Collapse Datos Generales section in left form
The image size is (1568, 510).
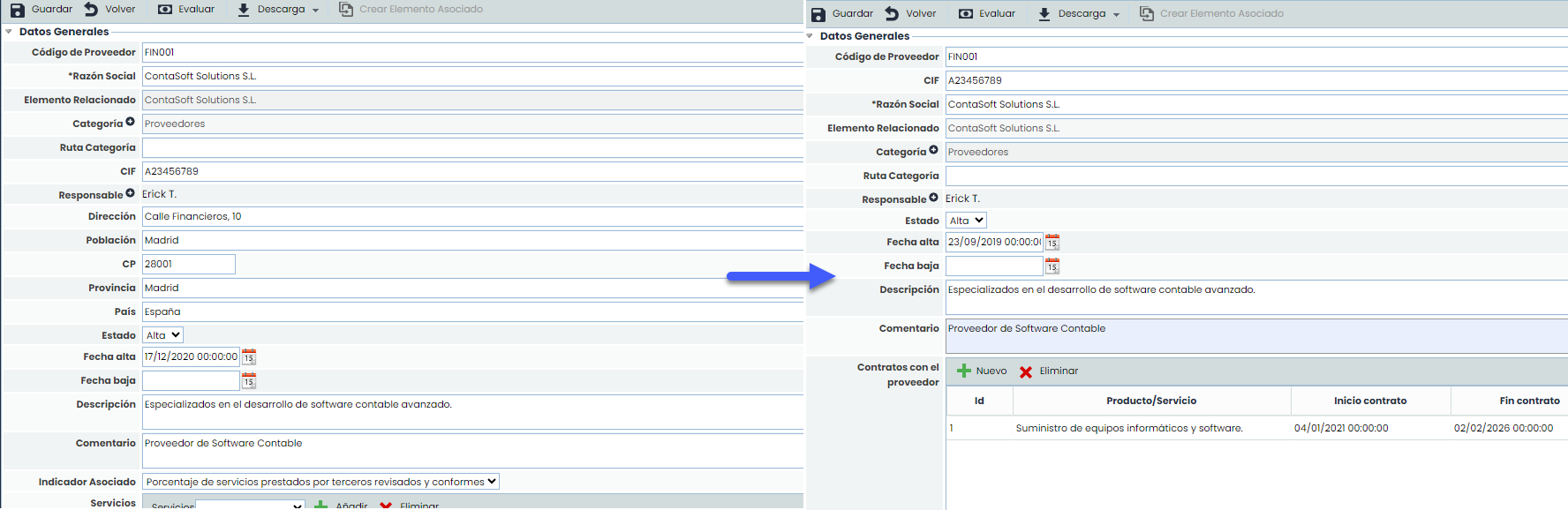click(9, 32)
